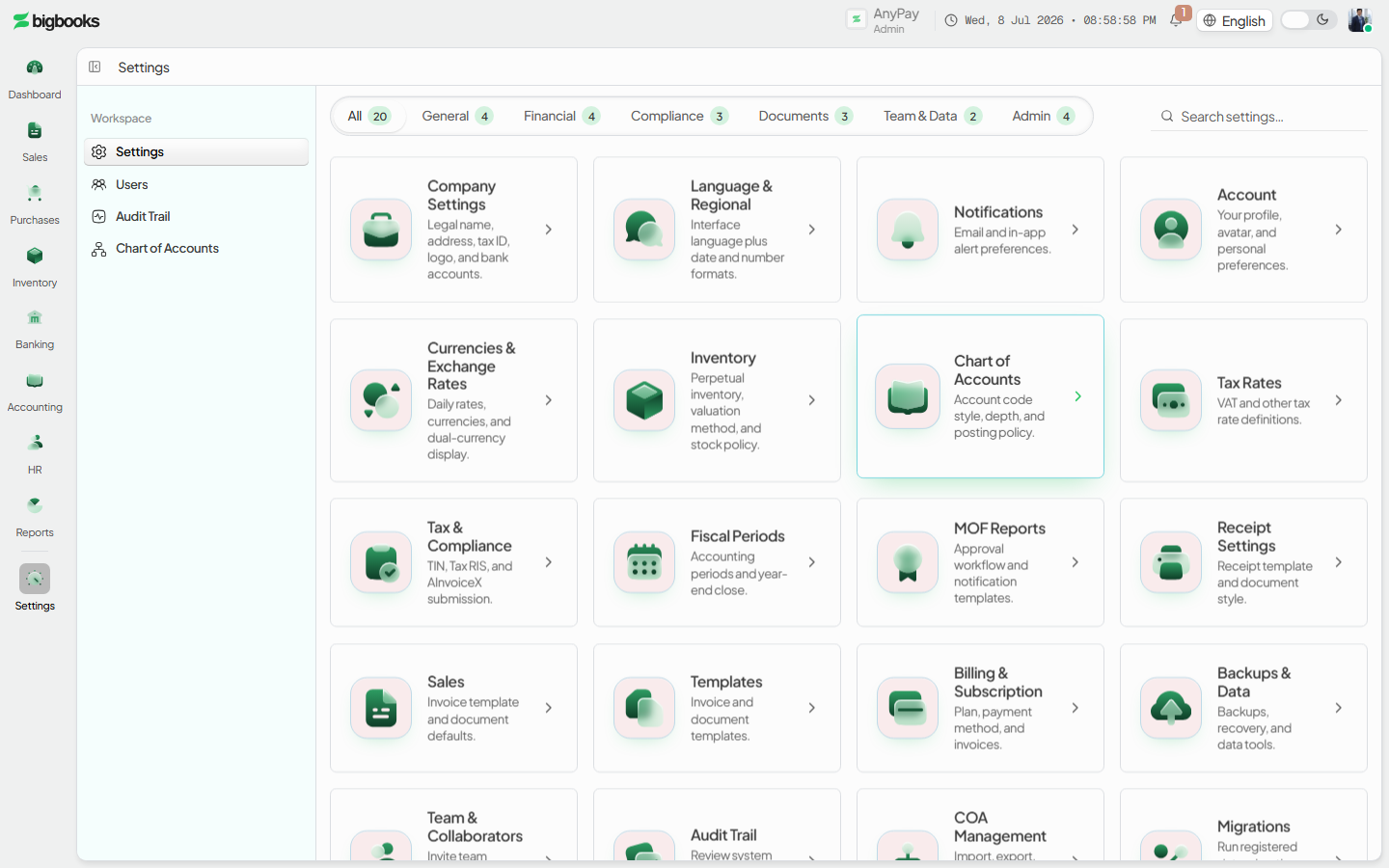The image size is (1389, 868).
Task: Switch to the Financial tab
Action: [561, 116]
